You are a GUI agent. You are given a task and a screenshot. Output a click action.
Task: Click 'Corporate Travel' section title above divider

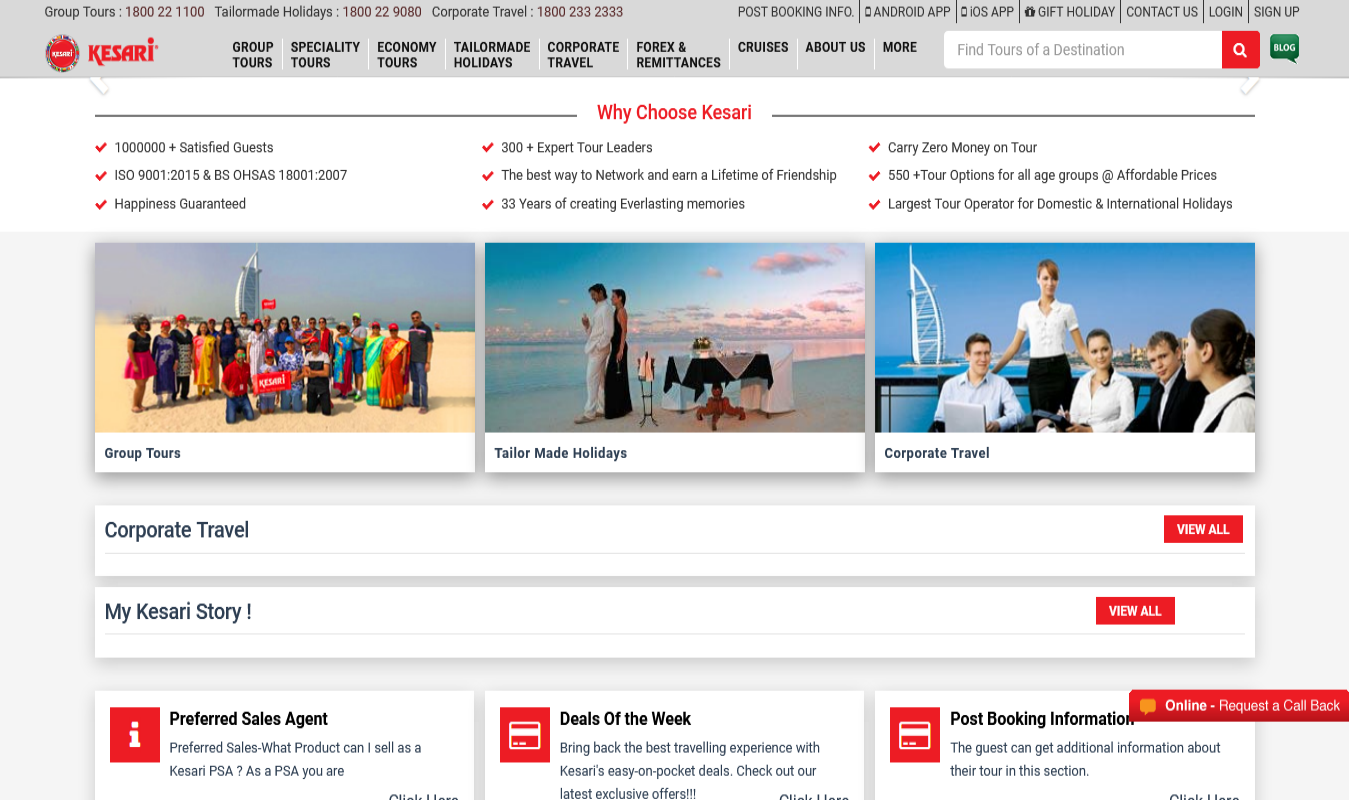(177, 530)
